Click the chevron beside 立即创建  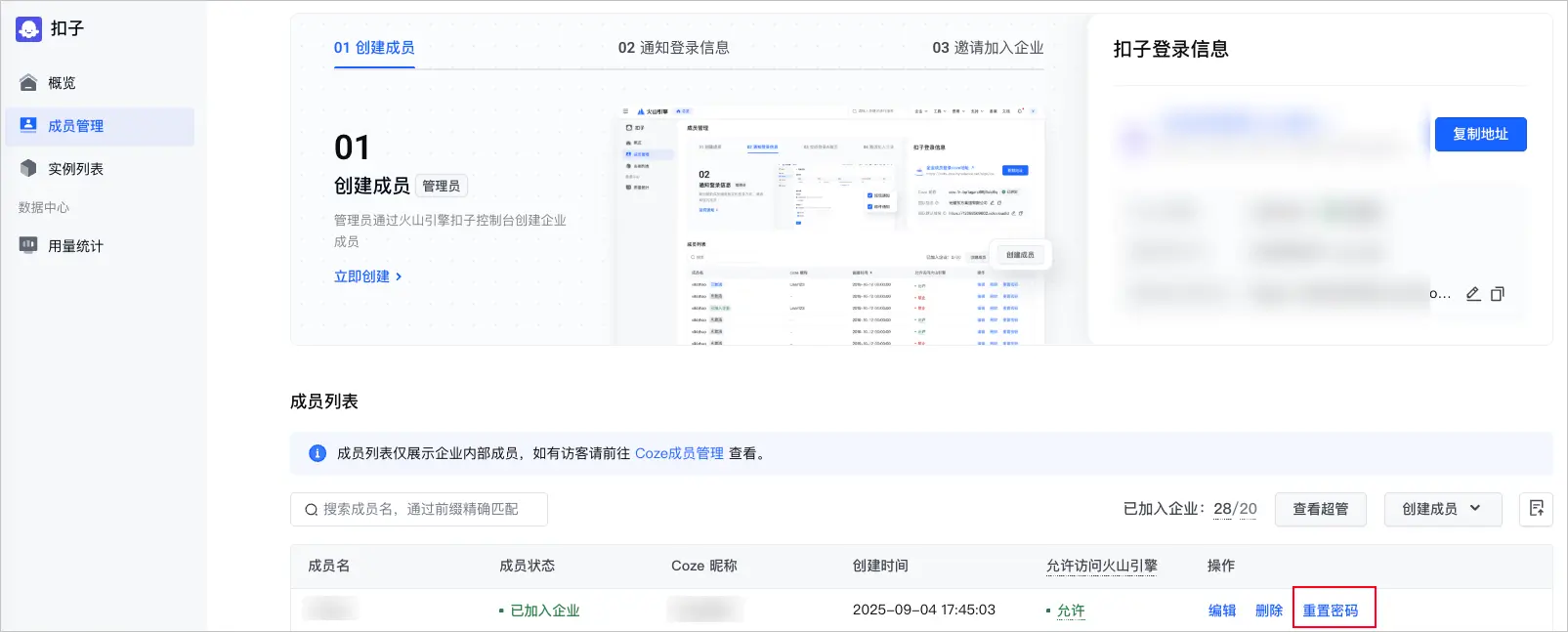click(x=399, y=276)
